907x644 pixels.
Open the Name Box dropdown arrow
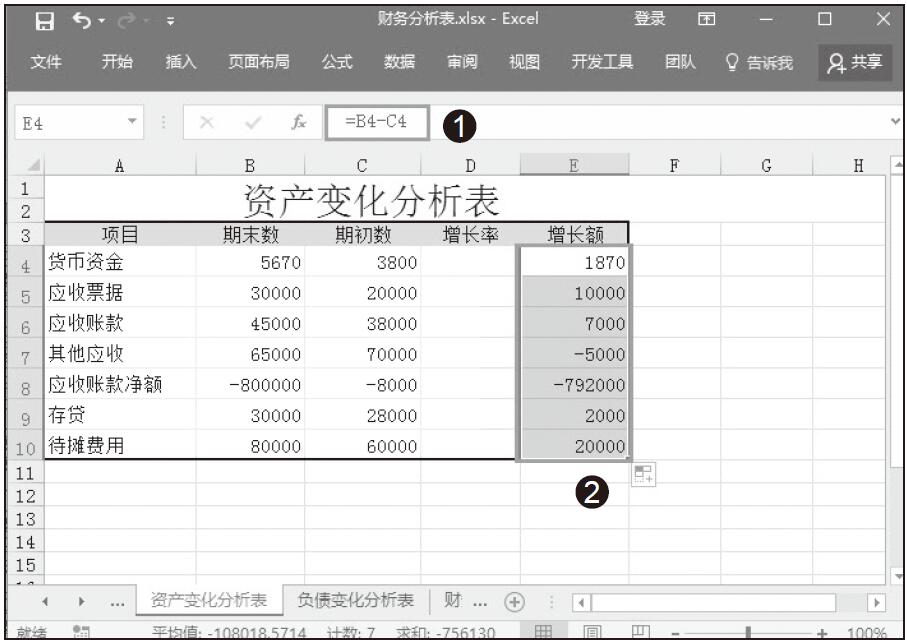pos(132,122)
